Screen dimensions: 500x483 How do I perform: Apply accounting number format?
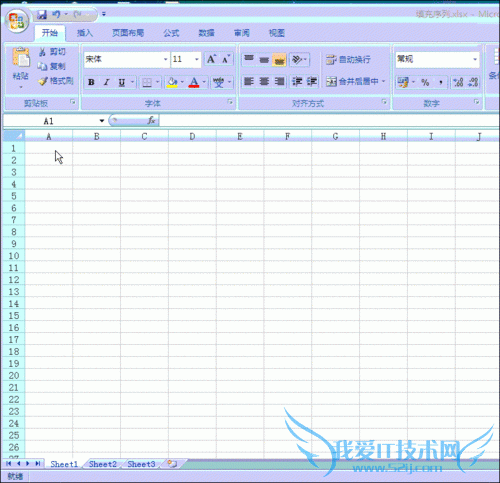pos(403,82)
